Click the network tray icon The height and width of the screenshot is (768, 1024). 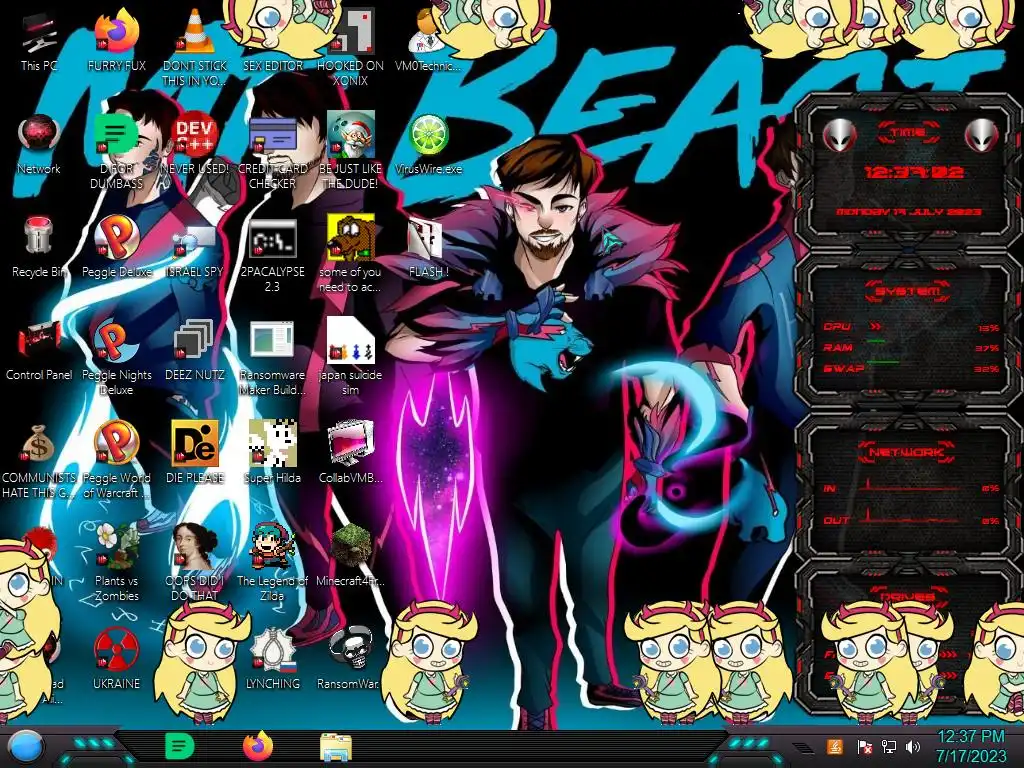click(888, 746)
